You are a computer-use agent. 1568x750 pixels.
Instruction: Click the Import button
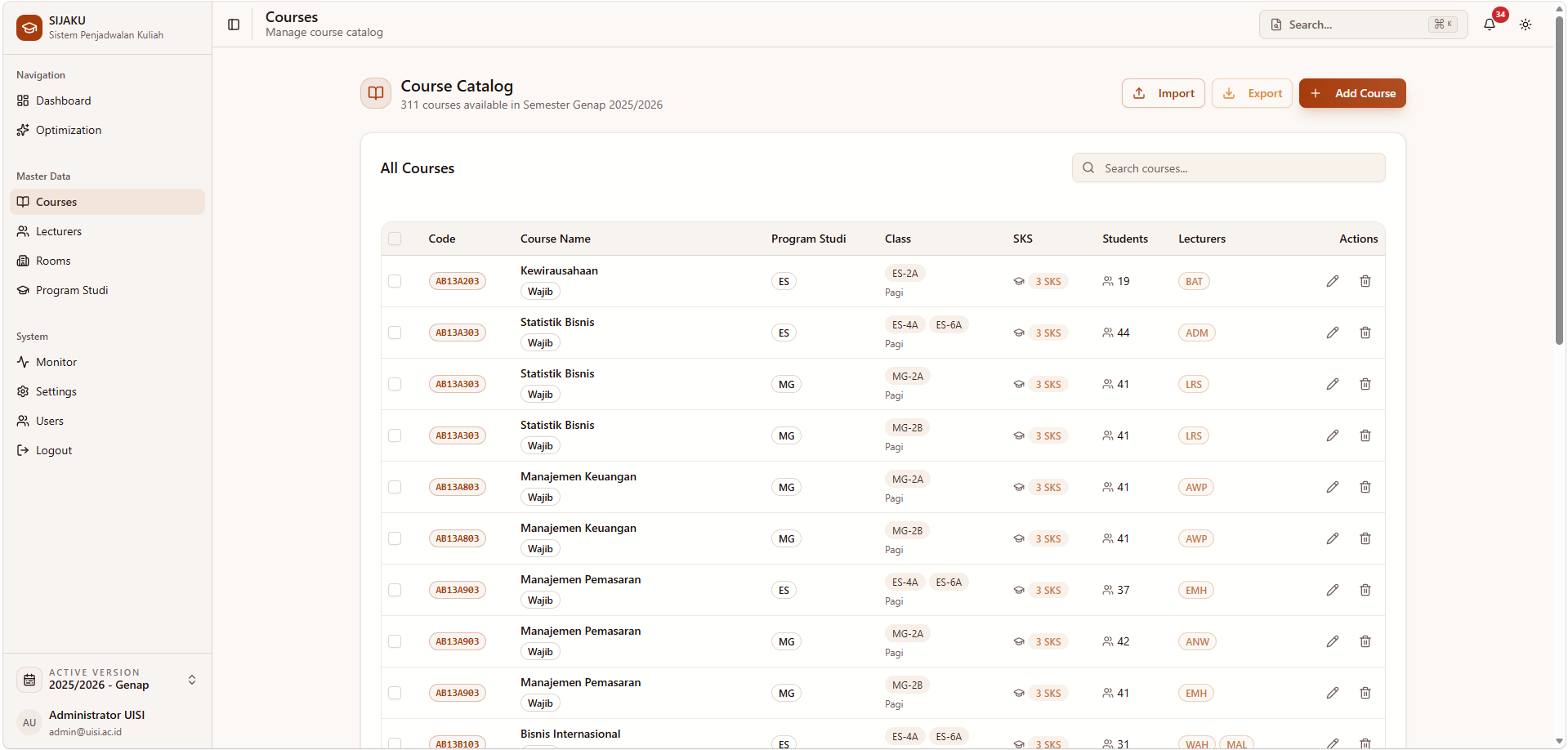1163,93
